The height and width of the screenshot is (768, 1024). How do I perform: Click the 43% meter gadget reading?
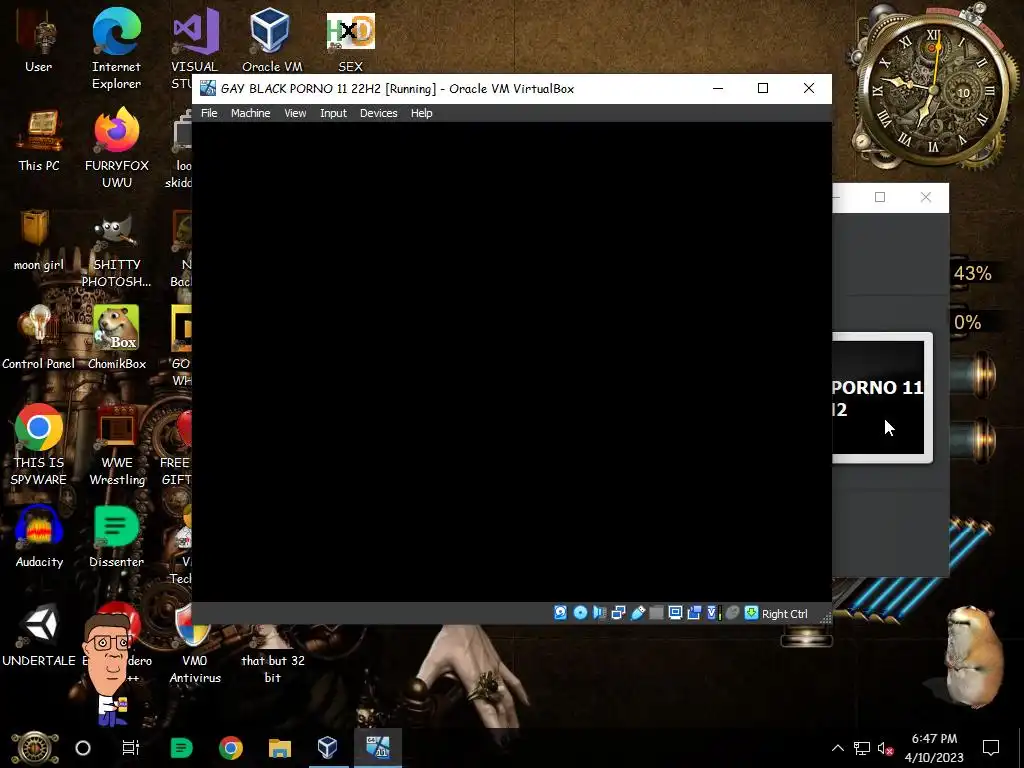(972, 273)
